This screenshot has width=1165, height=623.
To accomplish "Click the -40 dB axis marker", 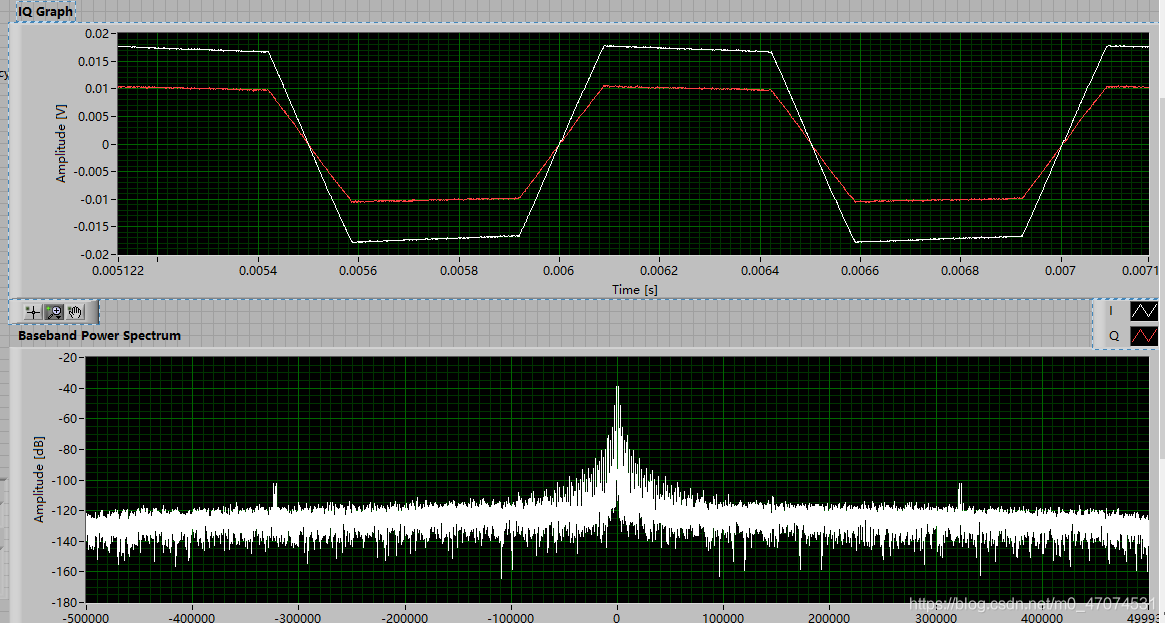I will (68, 388).
